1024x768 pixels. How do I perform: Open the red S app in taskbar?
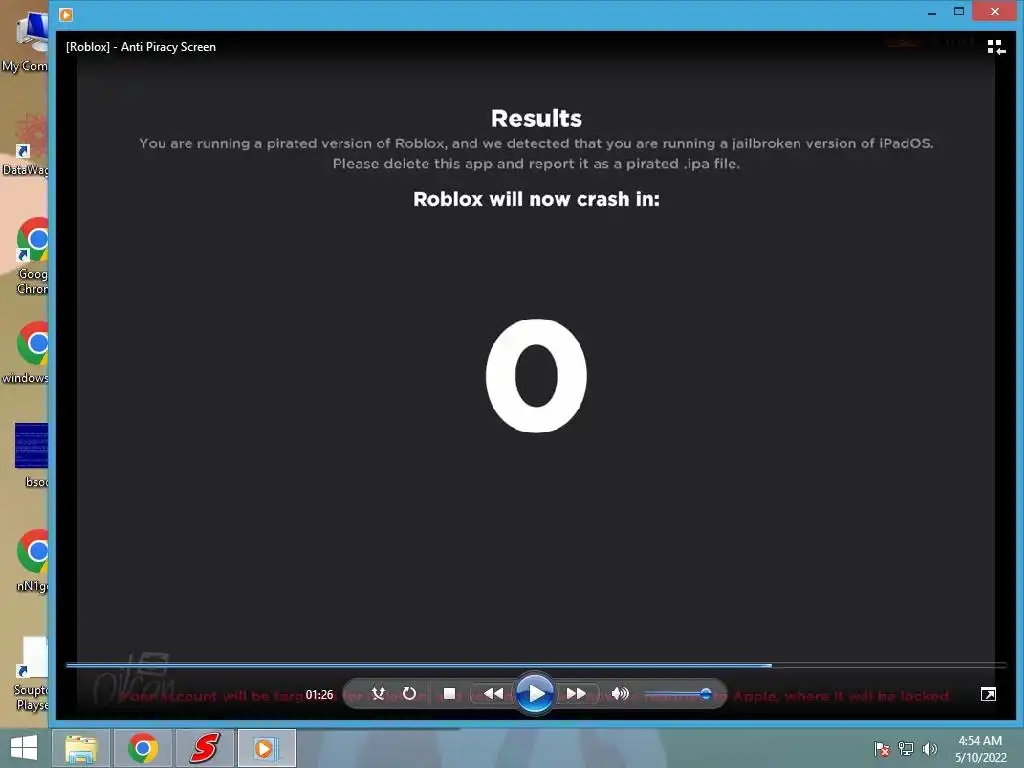coord(204,748)
